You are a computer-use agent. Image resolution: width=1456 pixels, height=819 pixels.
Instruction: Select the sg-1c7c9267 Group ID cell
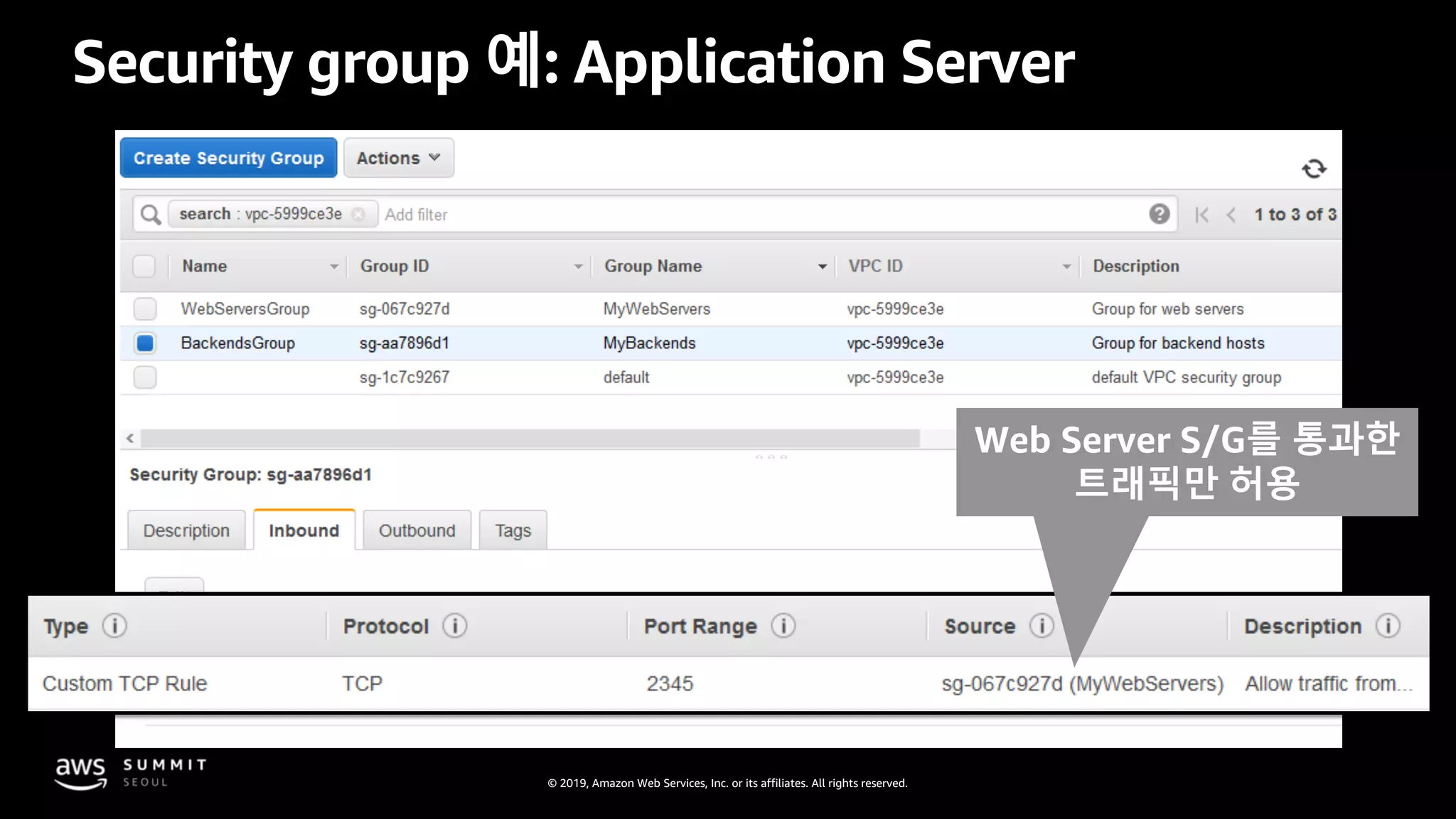click(x=405, y=377)
